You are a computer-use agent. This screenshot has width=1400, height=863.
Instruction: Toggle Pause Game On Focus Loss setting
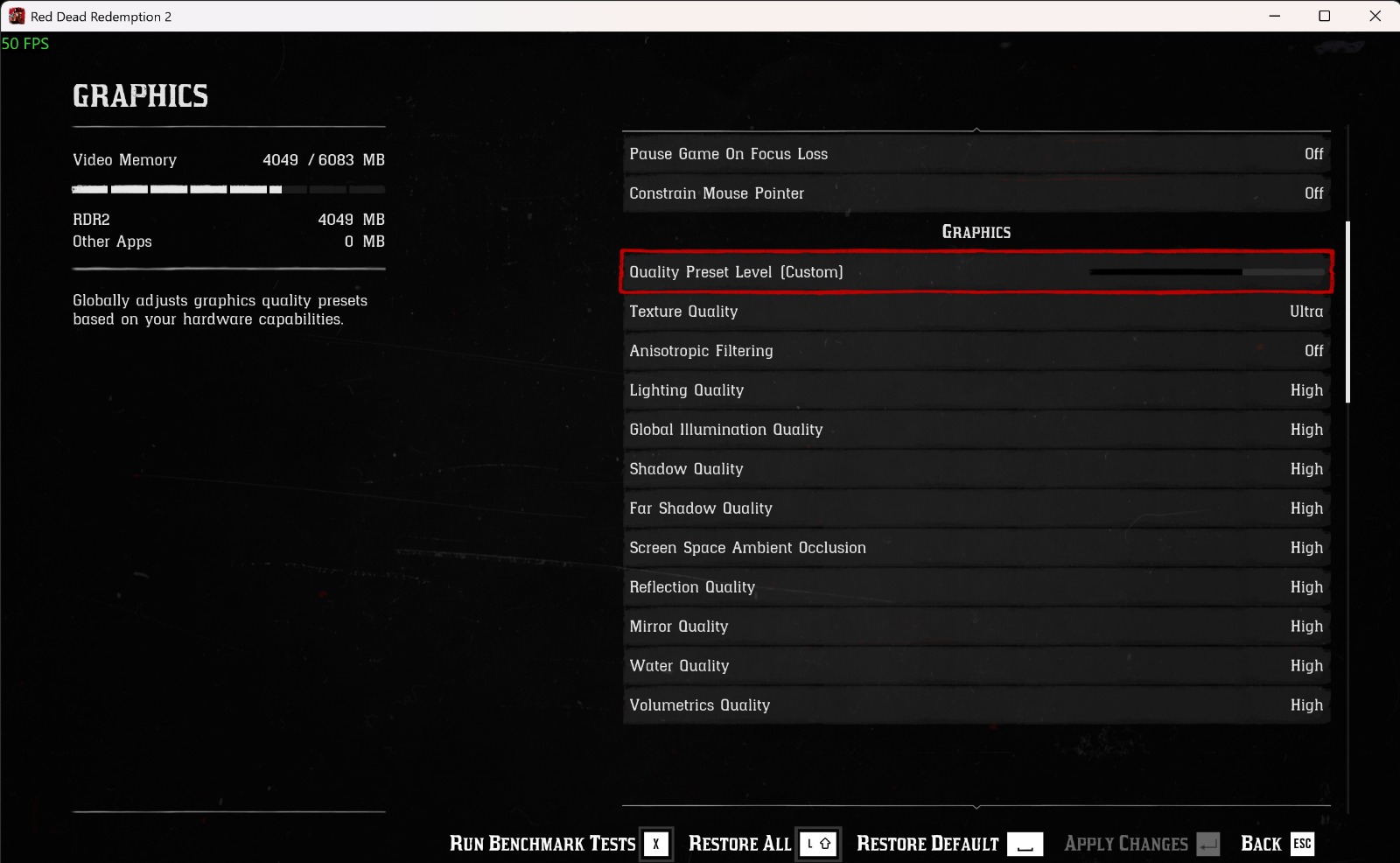coord(976,154)
